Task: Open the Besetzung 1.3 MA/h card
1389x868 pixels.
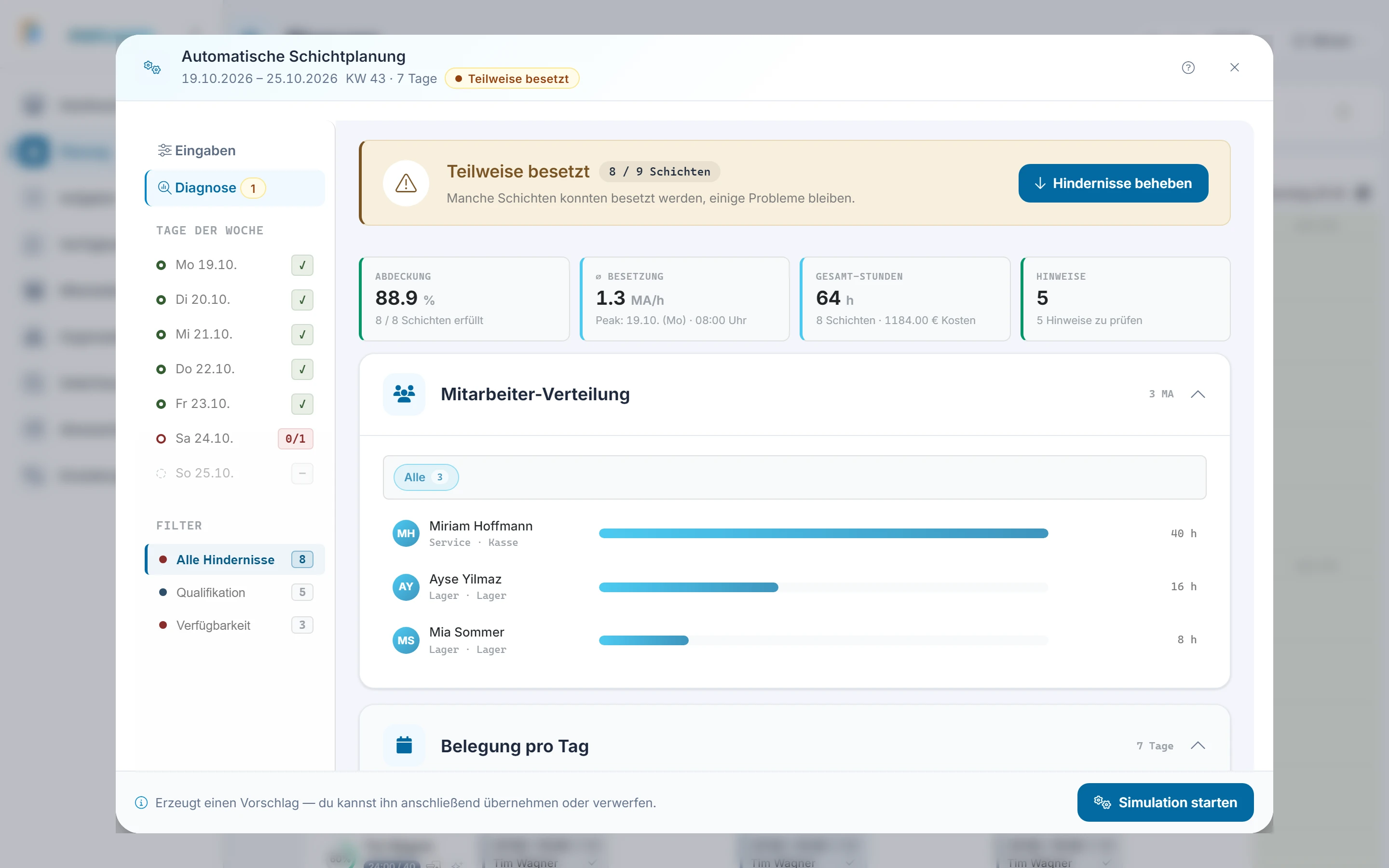Action: point(685,298)
